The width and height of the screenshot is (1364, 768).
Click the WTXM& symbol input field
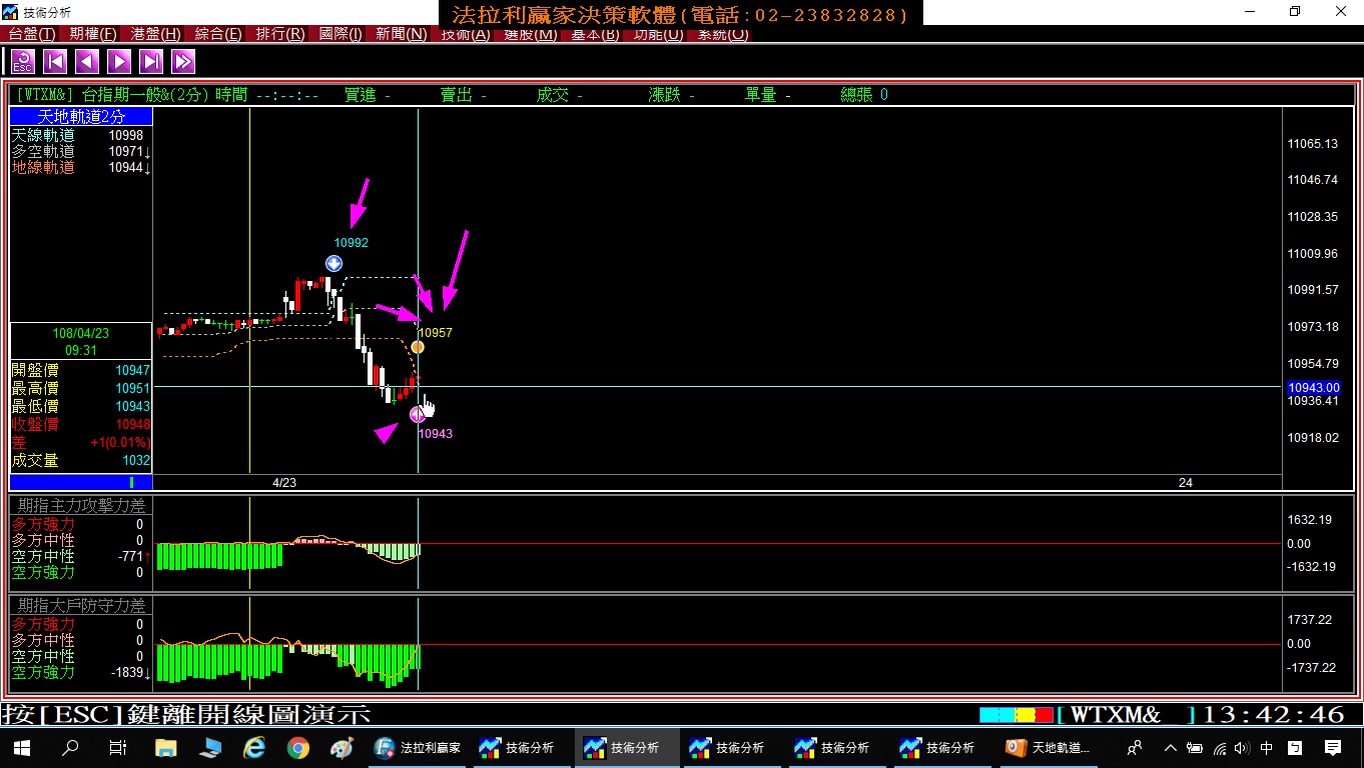(x=1125, y=715)
